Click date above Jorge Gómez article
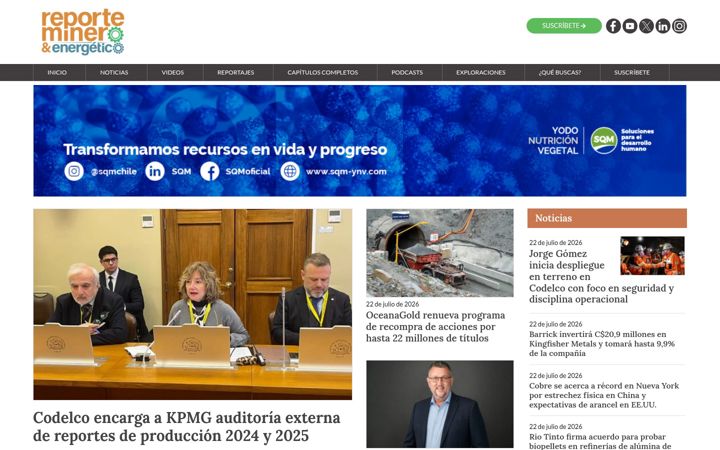Image resolution: width=720 pixels, height=450 pixels. pos(556,242)
